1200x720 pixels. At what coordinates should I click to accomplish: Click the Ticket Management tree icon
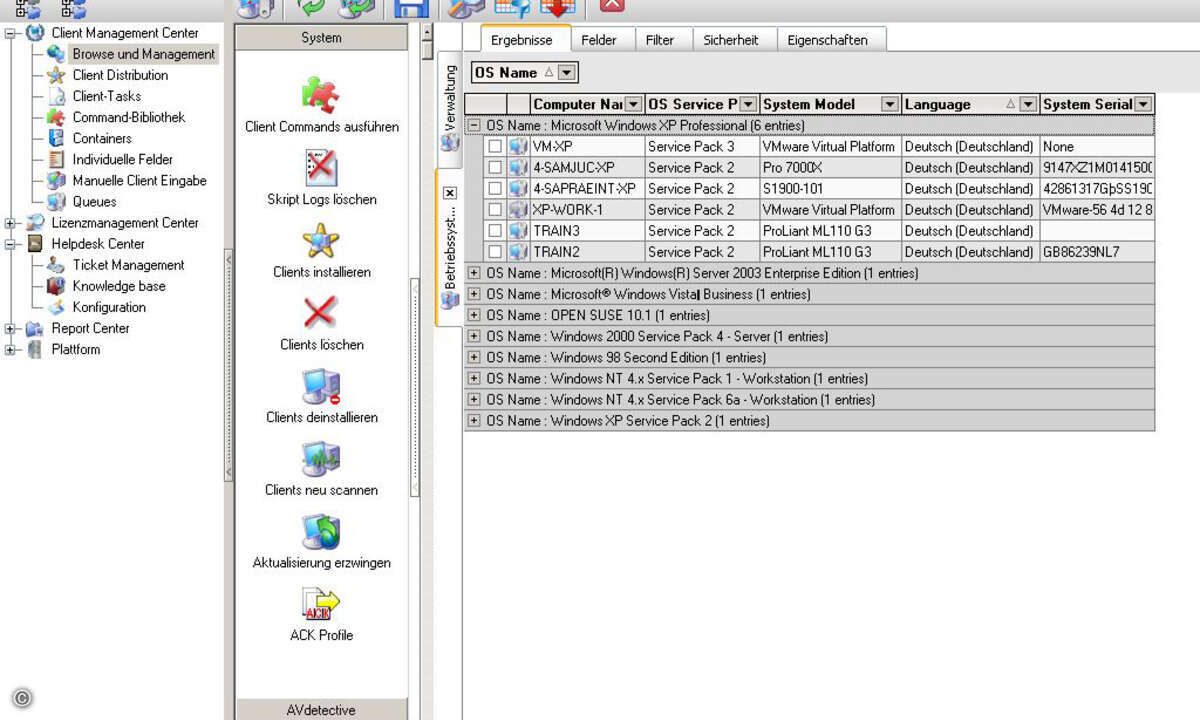pos(56,265)
